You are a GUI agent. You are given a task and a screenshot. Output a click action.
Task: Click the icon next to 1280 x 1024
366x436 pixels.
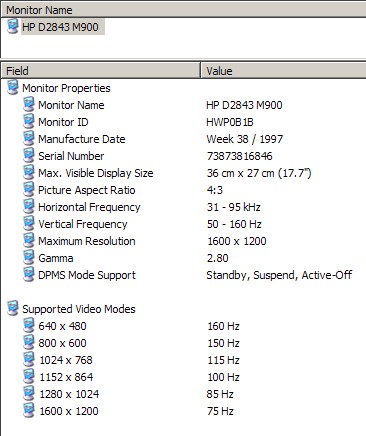[x=29, y=393]
